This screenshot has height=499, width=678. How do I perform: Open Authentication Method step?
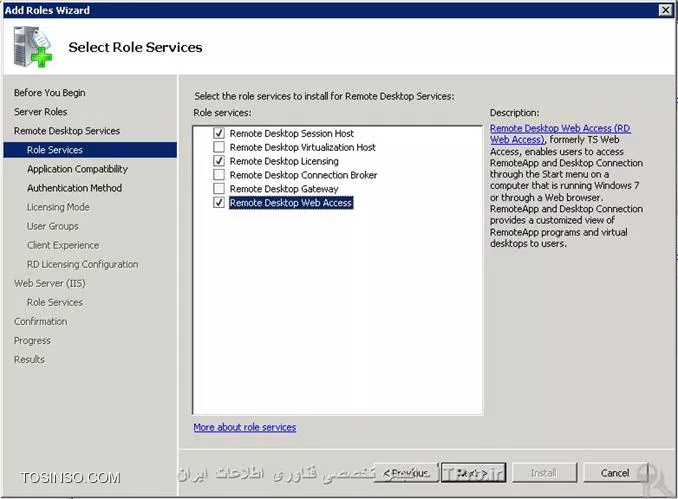pos(74,188)
